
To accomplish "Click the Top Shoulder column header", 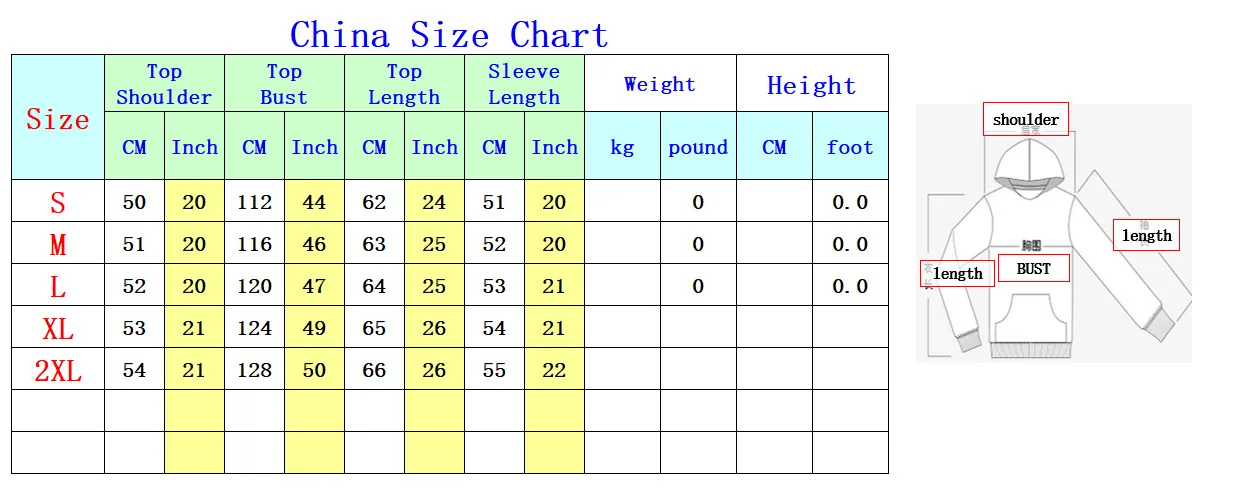I will tap(165, 83).
